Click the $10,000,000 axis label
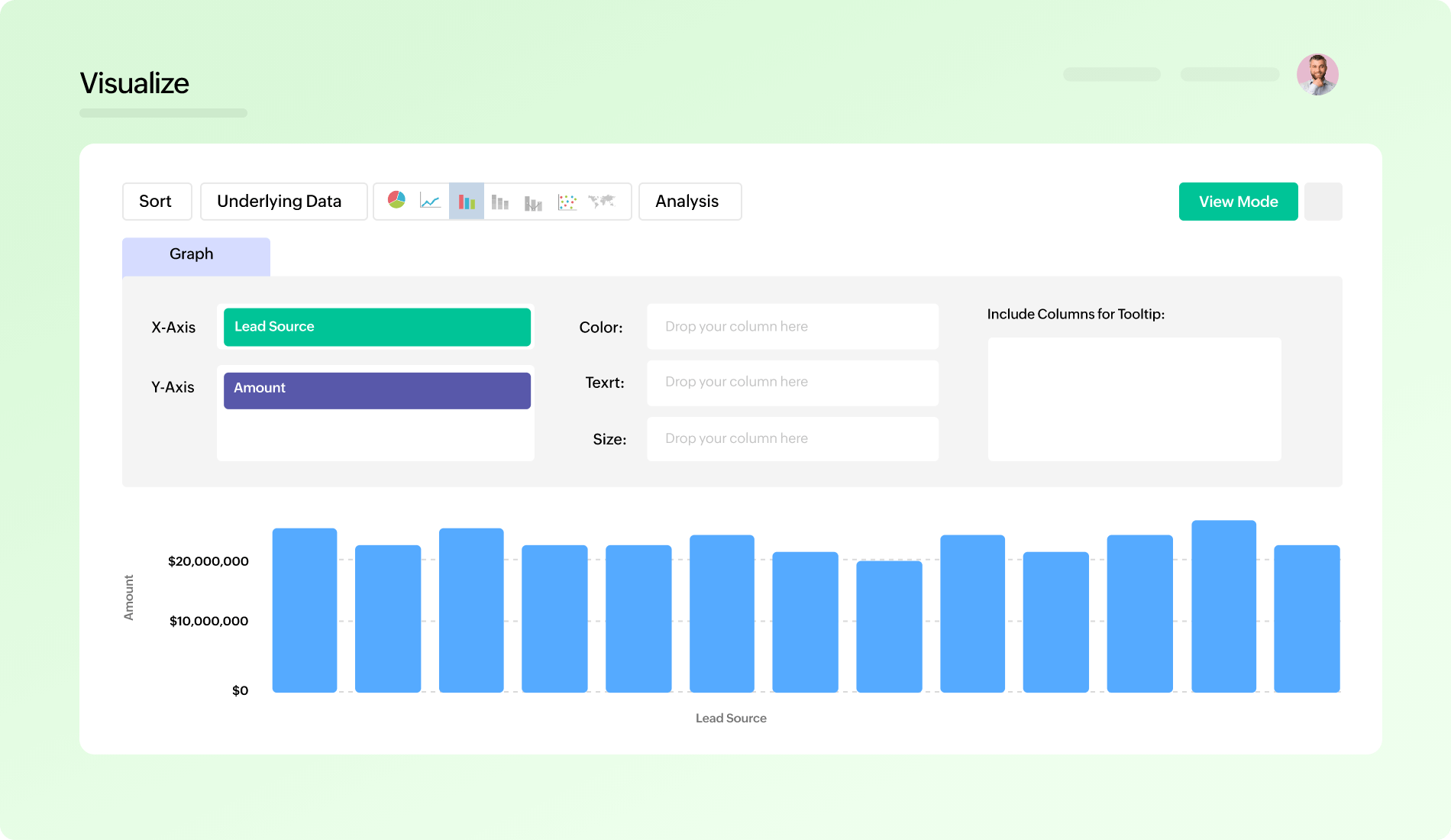1451x840 pixels. click(x=208, y=621)
